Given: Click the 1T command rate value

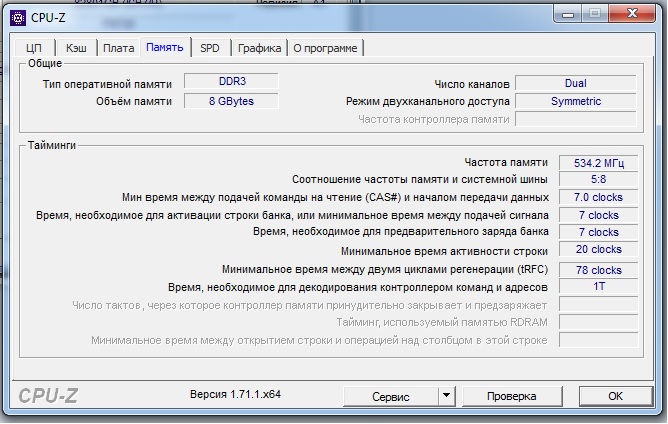Looking at the screenshot, I should (599, 286).
